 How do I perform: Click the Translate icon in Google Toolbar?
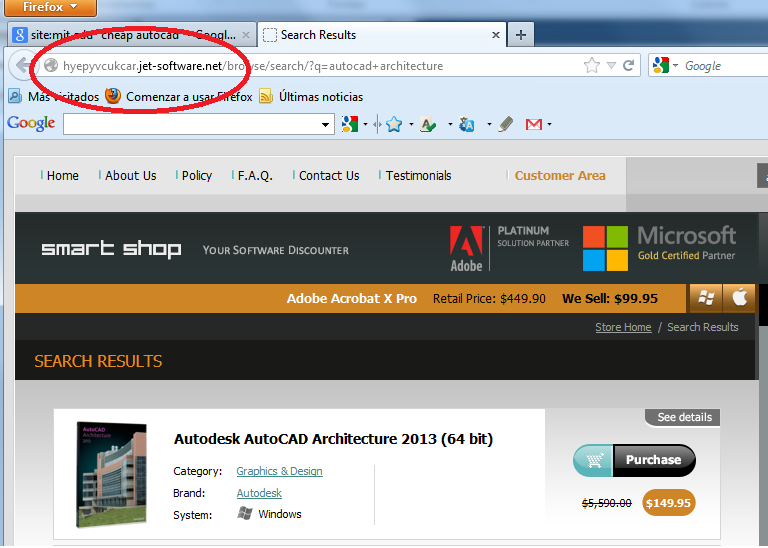(x=467, y=124)
